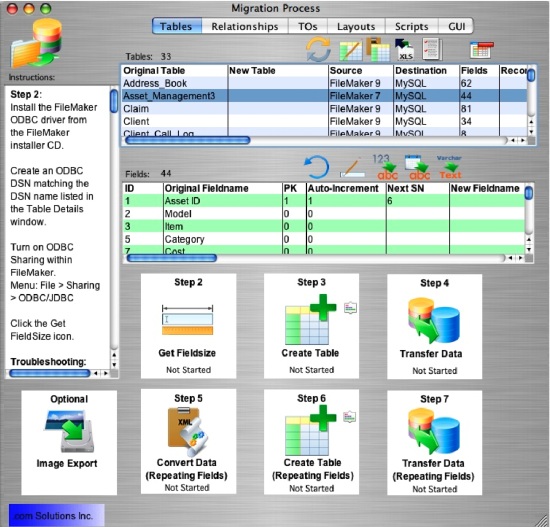Click the New Fieldname column header

[x=487, y=188]
